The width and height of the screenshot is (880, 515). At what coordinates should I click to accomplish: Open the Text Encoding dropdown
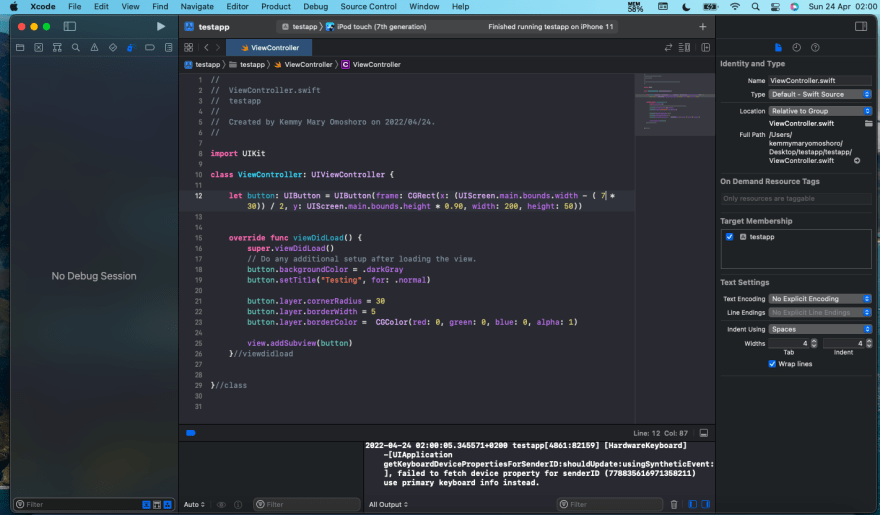point(820,299)
